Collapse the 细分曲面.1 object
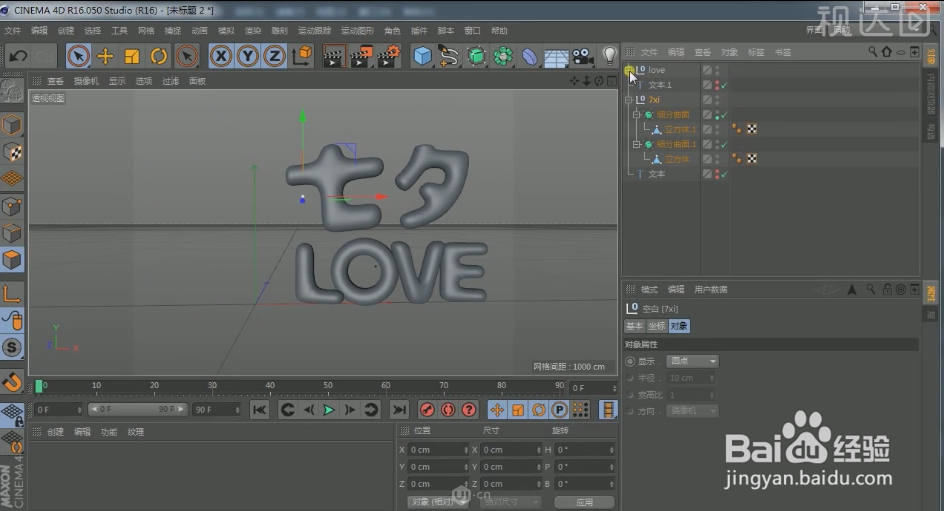 coord(636,144)
